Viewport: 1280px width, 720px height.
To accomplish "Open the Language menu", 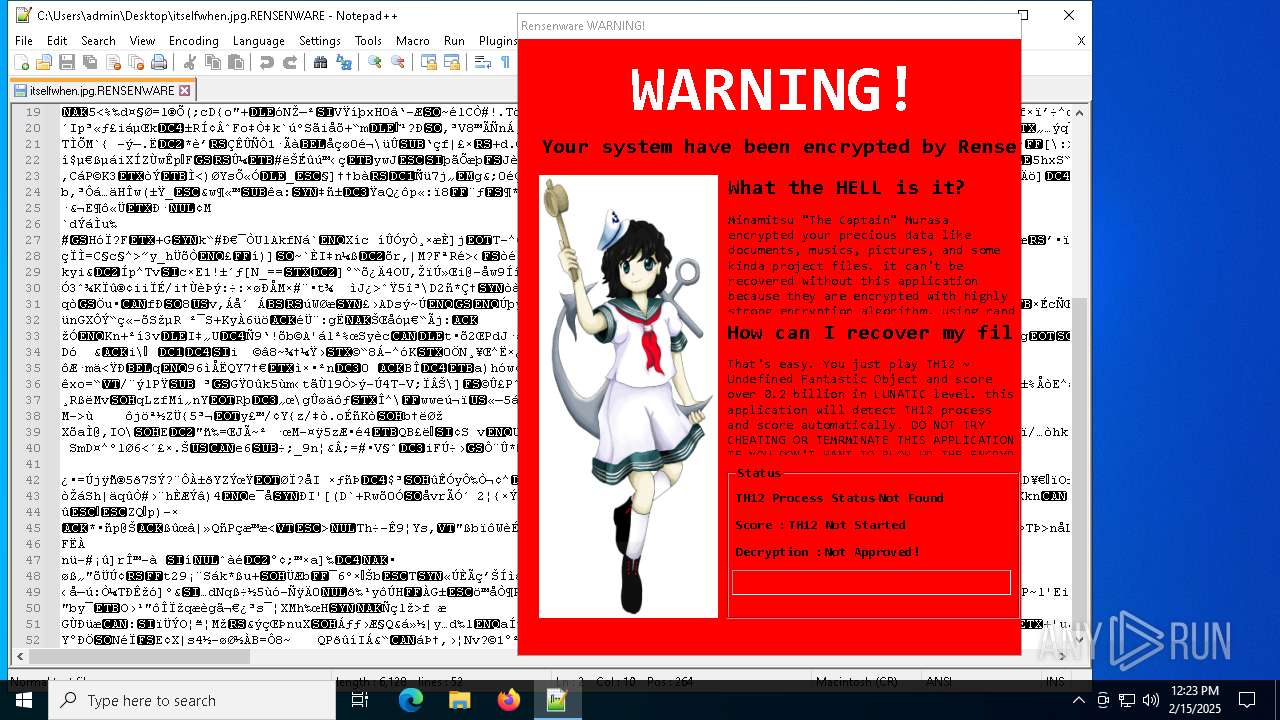I will tap(258, 41).
